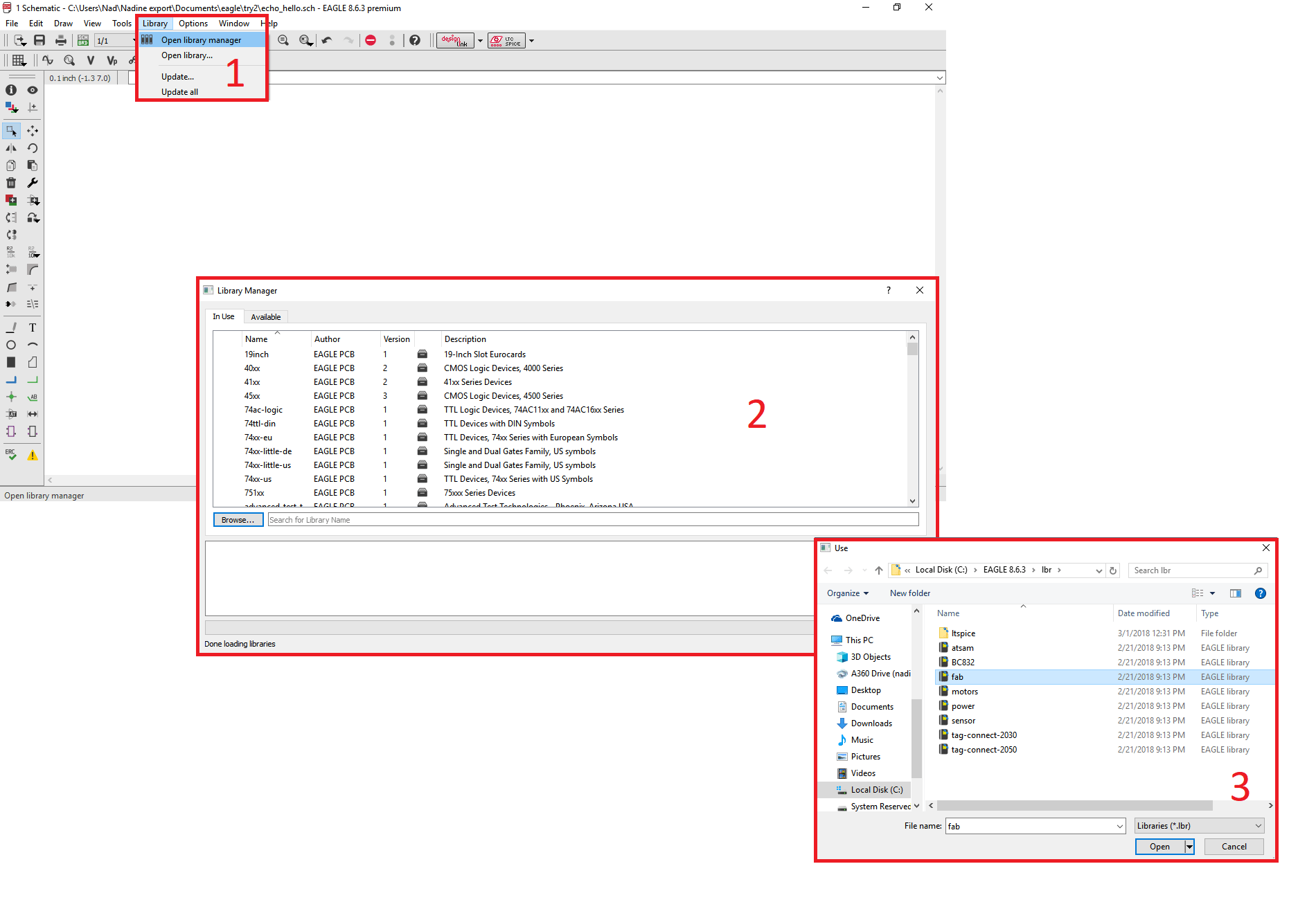Select the 19inch library row

pyautogui.click(x=561, y=354)
